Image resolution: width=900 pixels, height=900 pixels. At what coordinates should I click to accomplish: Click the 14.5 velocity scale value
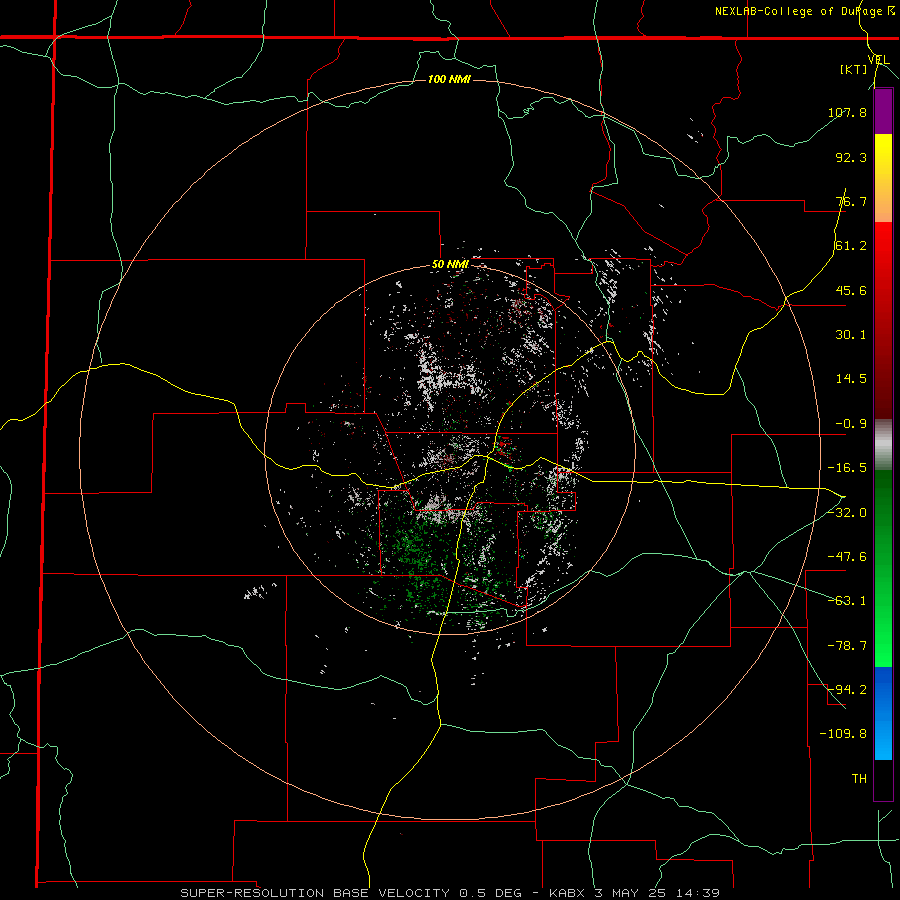(851, 379)
